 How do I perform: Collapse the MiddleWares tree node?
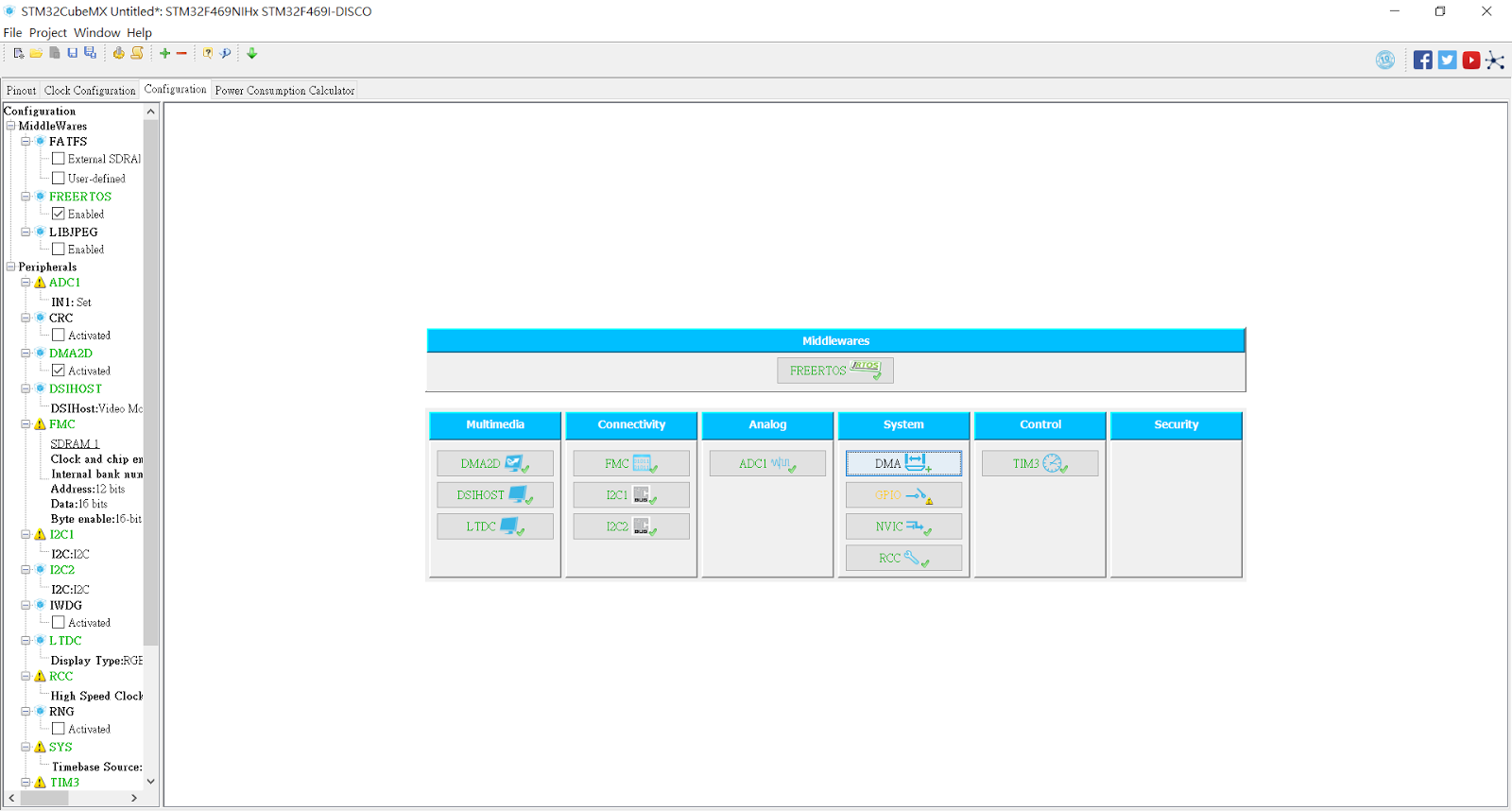[10, 126]
